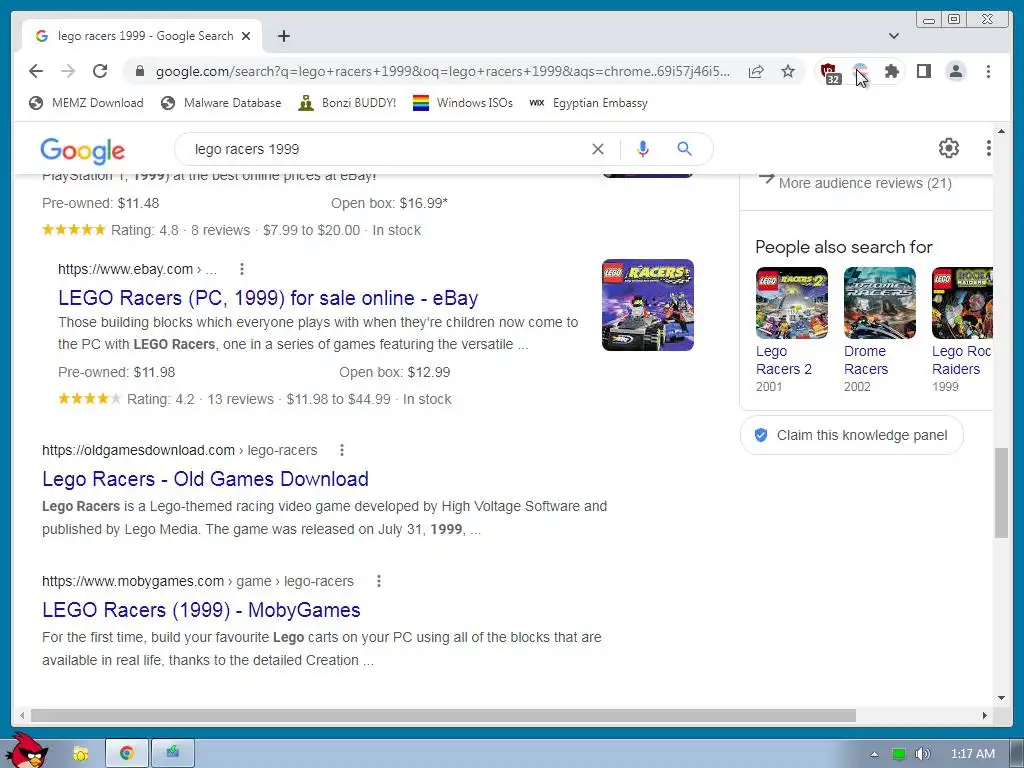Open the Egyptian Embassy bookmark
Viewport: 1024px width, 768px height.
point(588,103)
